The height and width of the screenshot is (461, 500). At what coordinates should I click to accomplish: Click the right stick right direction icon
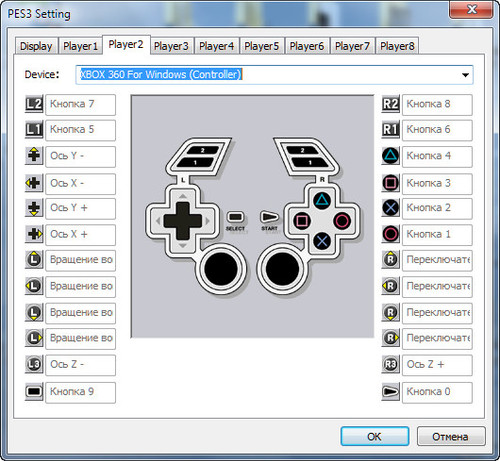point(391,338)
